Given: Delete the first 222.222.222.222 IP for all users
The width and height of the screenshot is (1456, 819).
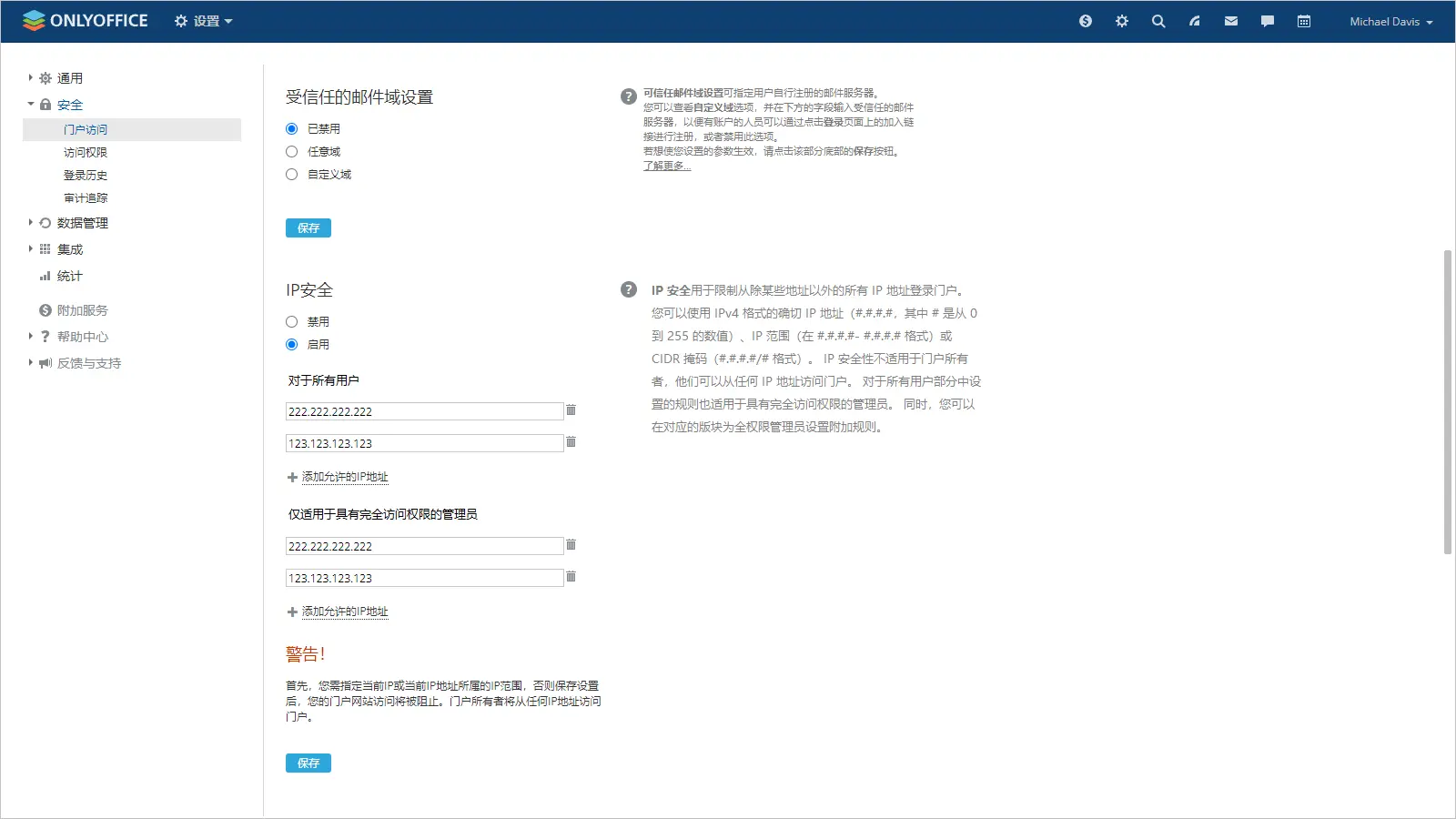Looking at the screenshot, I should pyautogui.click(x=571, y=410).
